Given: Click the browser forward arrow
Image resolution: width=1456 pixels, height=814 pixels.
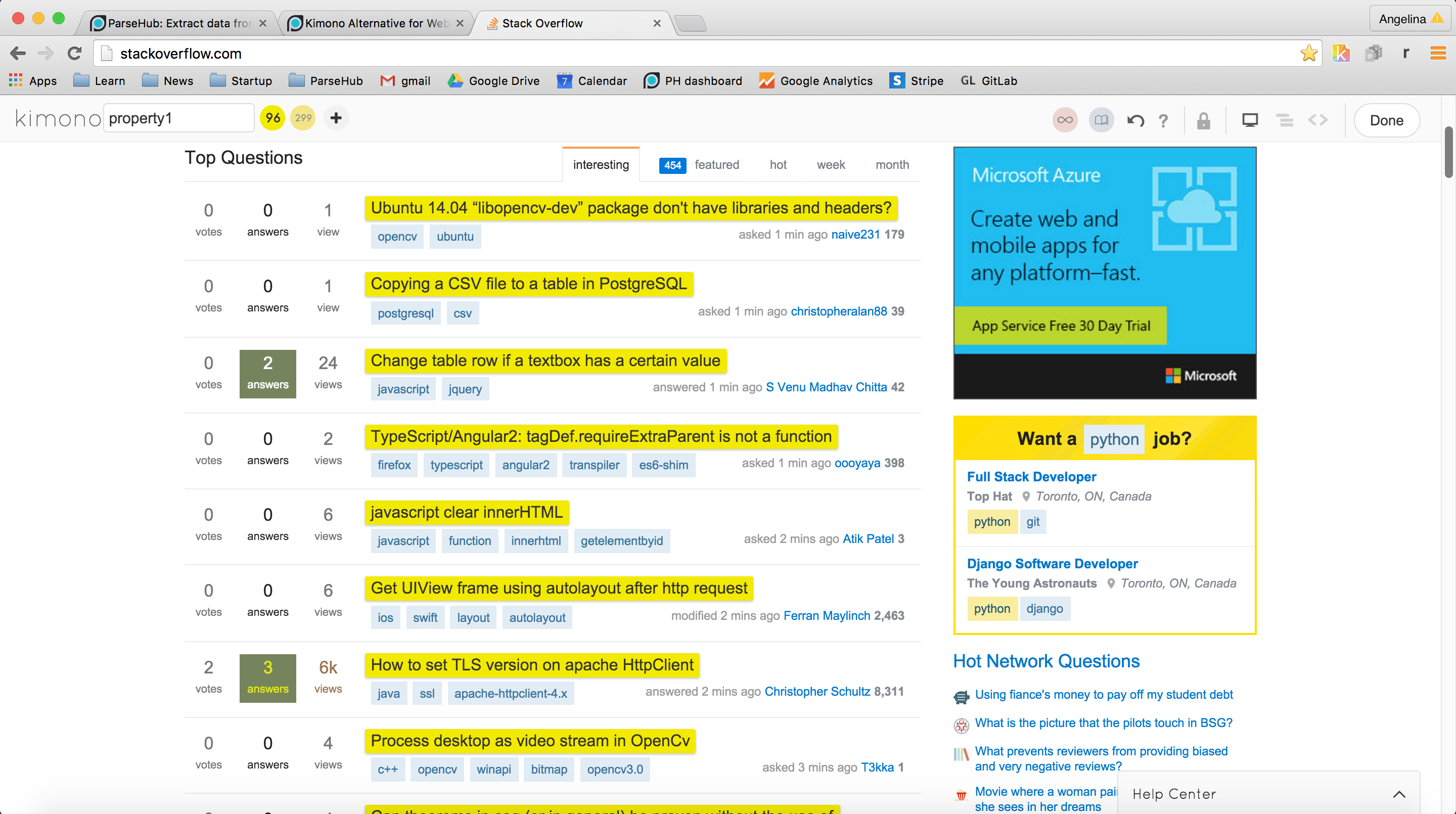Looking at the screenshot, I should tap(45, 53).
